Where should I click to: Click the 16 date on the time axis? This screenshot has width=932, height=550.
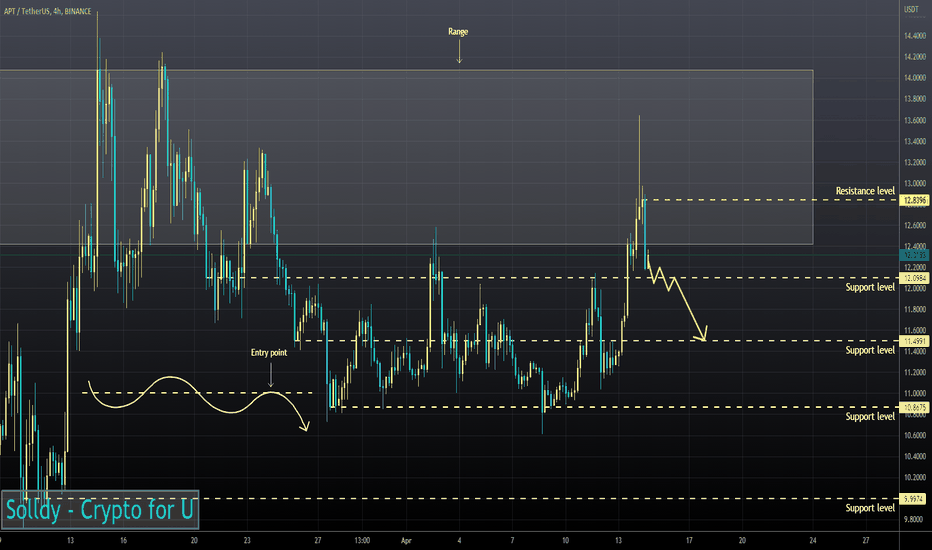point(123,540)
